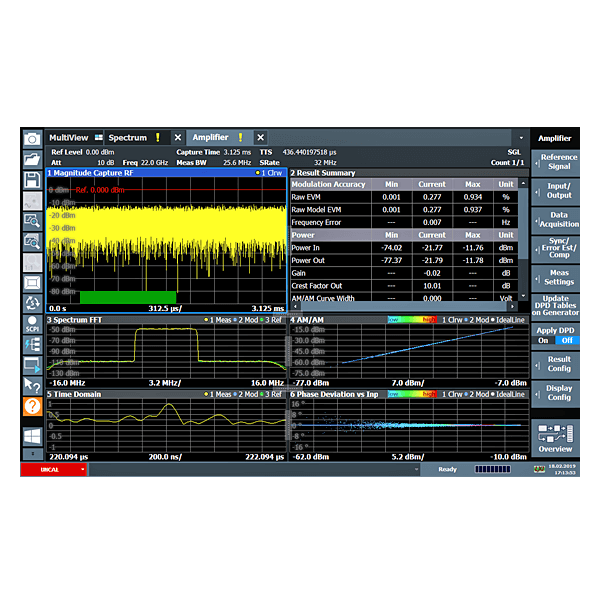Screen dimensions: 600x600
Task: Open the Data Acquisition softkey
Action: point(555,220)
